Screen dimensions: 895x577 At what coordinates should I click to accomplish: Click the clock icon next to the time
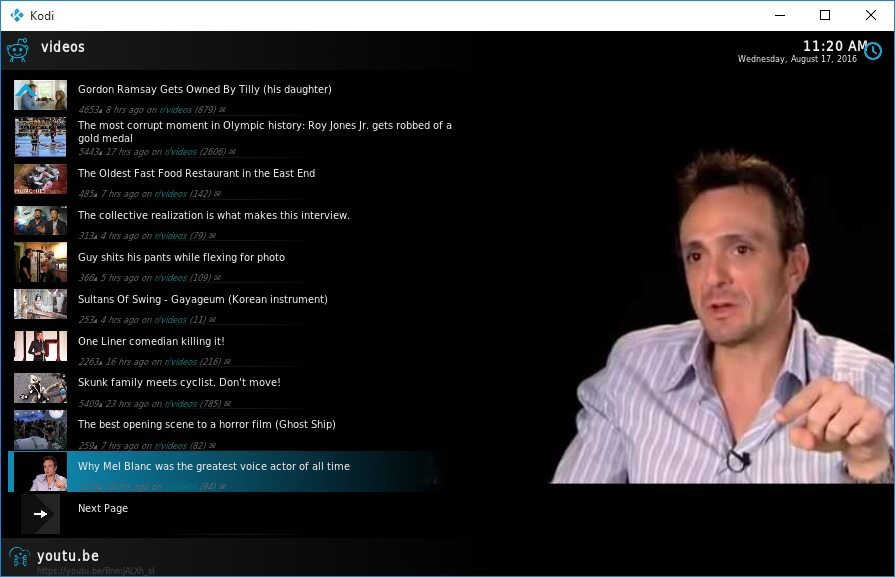coord(873,51)
